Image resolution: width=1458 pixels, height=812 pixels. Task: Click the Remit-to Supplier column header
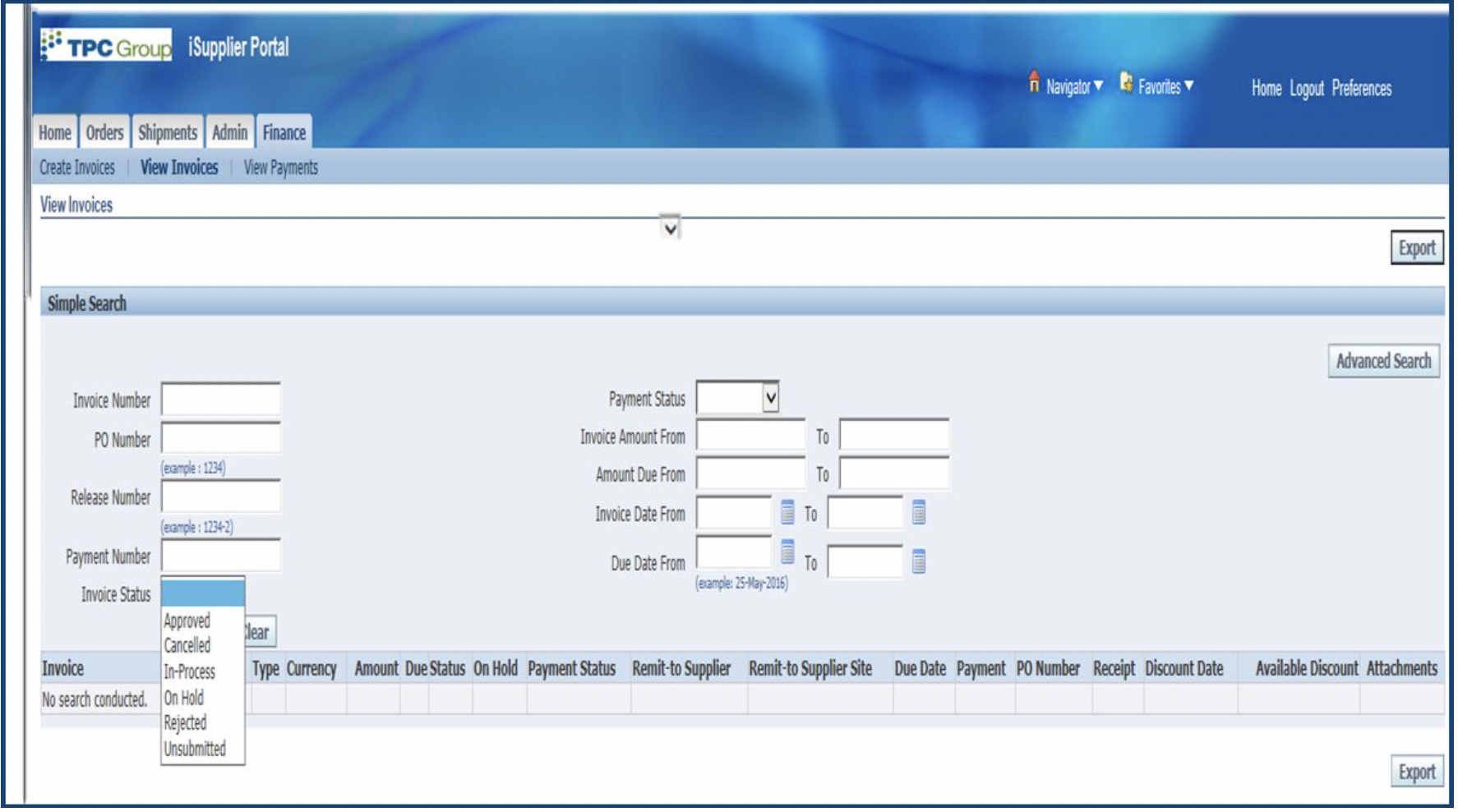click(x=681, y=668)
